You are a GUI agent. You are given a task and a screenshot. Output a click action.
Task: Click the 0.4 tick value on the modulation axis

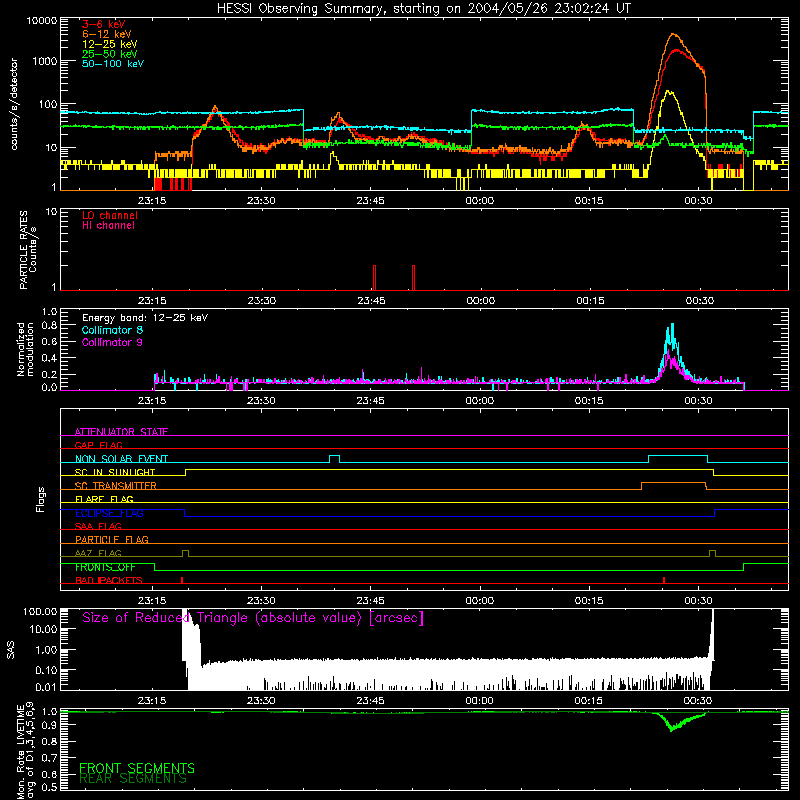[x=49, y=358]
